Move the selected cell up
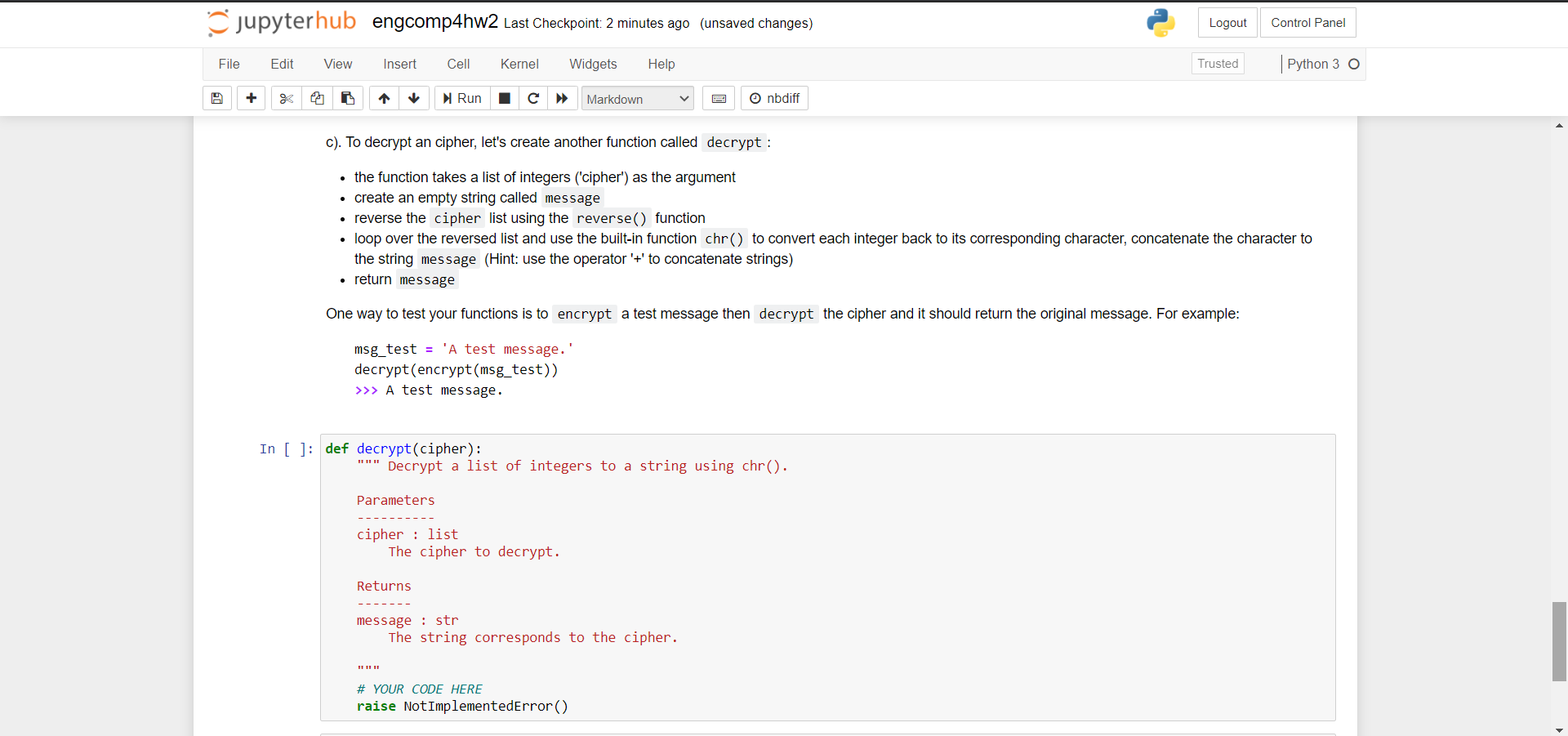 [383, 98]
